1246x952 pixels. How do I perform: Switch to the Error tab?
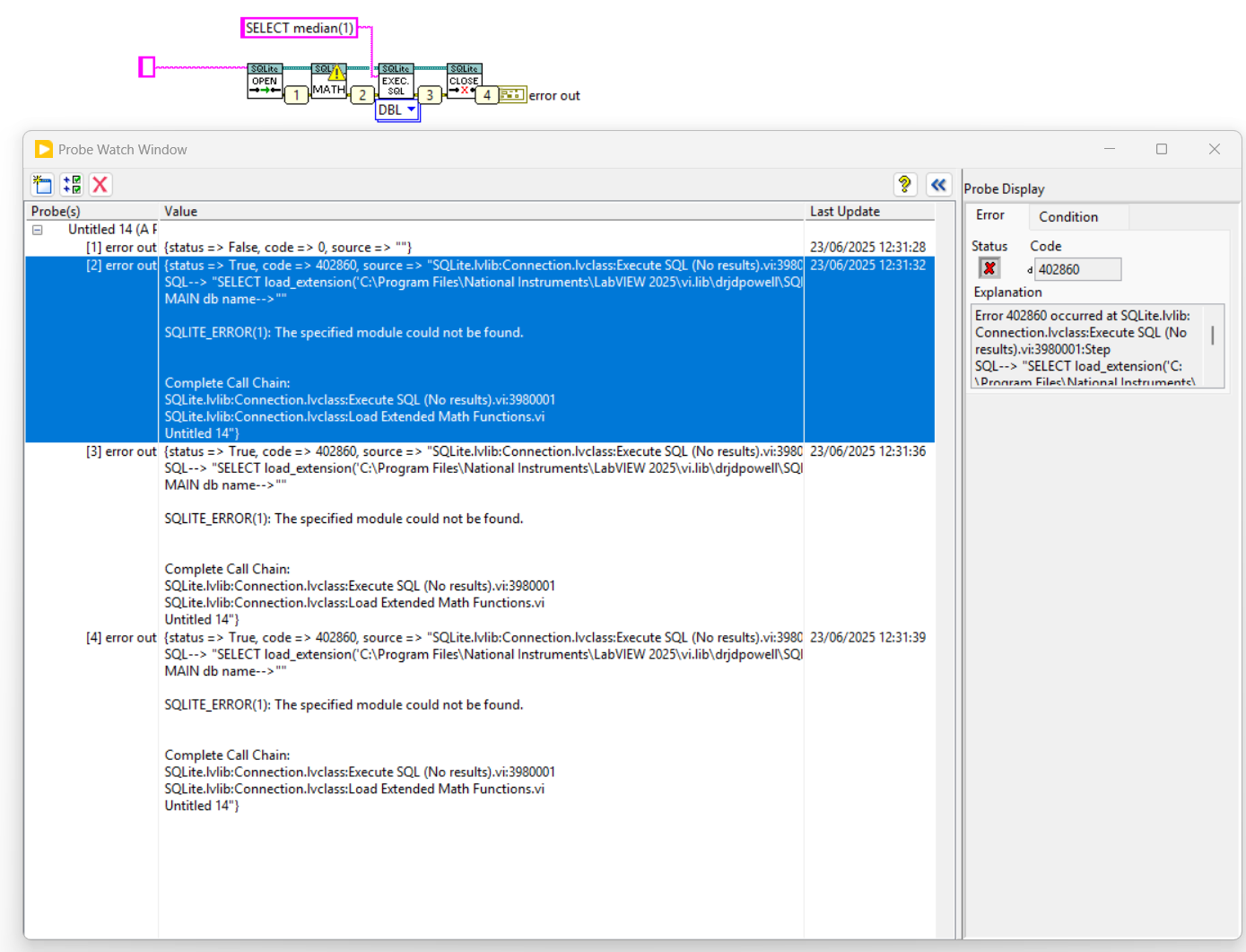tap(990, 215)
